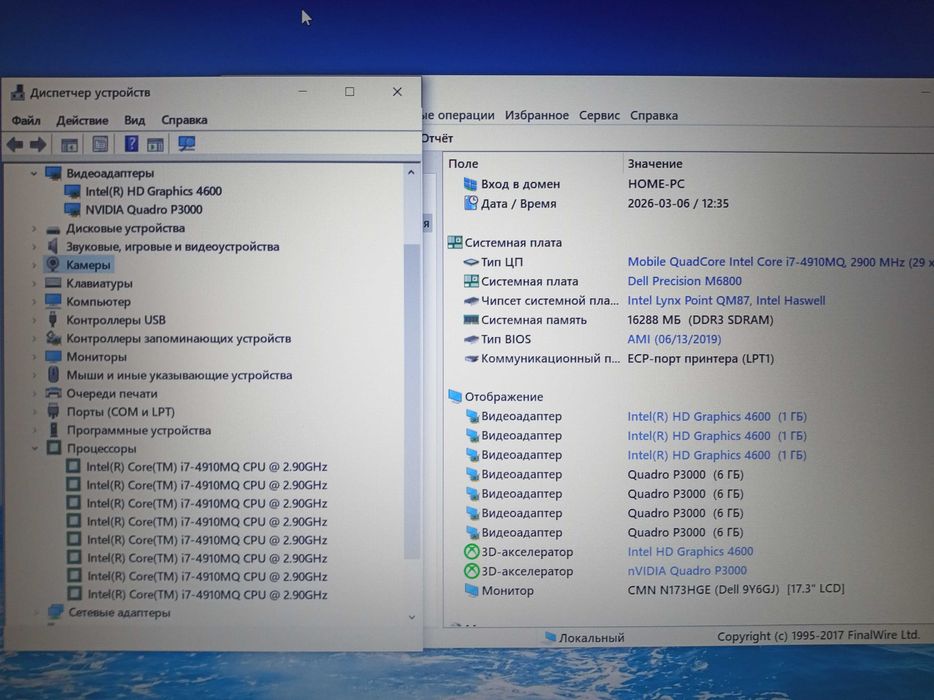The image size is (934, 700).
Task: Click the Мыши mouse category icon
Action: point(53,375)
